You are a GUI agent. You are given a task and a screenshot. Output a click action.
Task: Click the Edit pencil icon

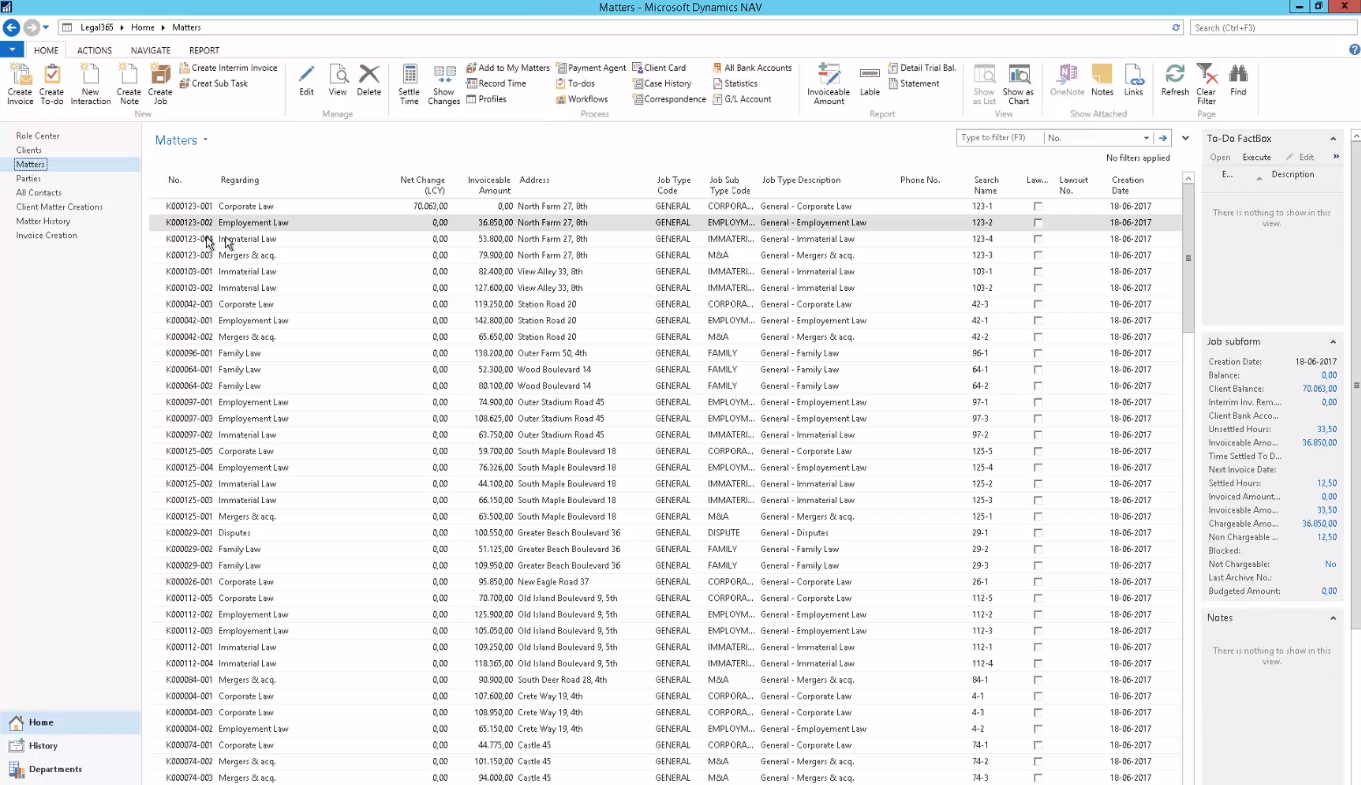tap(307, 80)
